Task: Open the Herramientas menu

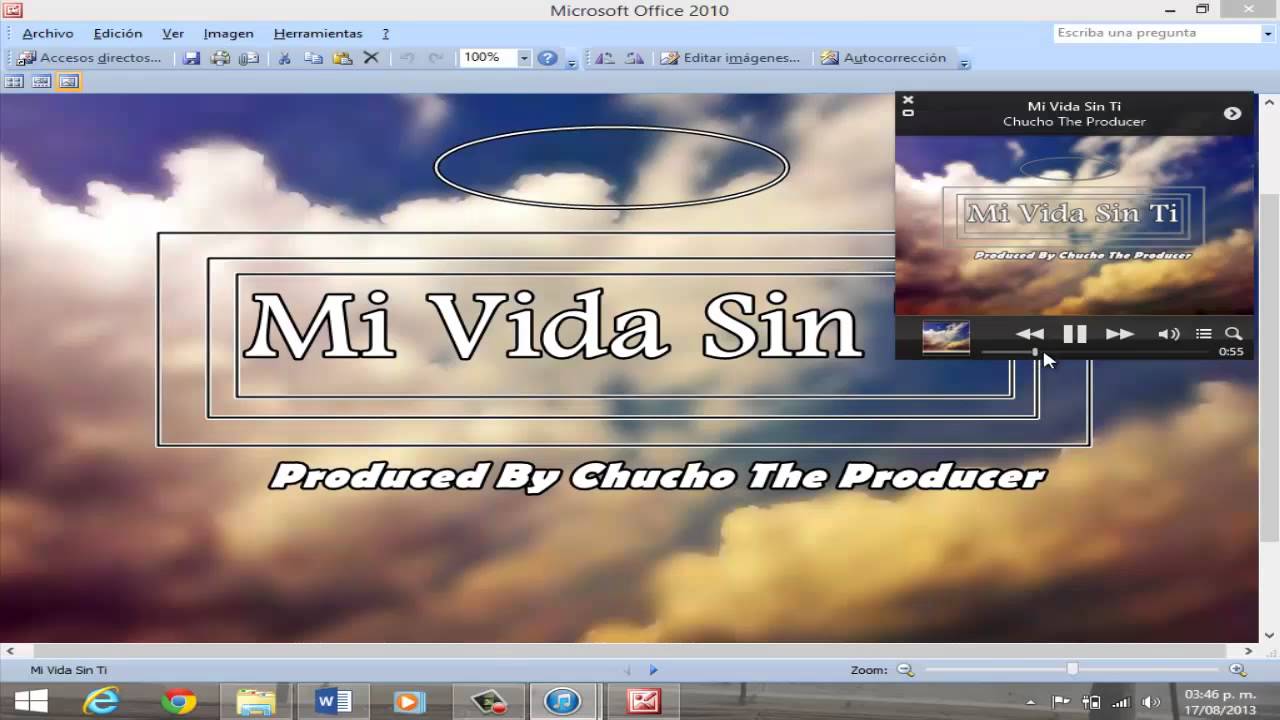Action: point(318,33)
